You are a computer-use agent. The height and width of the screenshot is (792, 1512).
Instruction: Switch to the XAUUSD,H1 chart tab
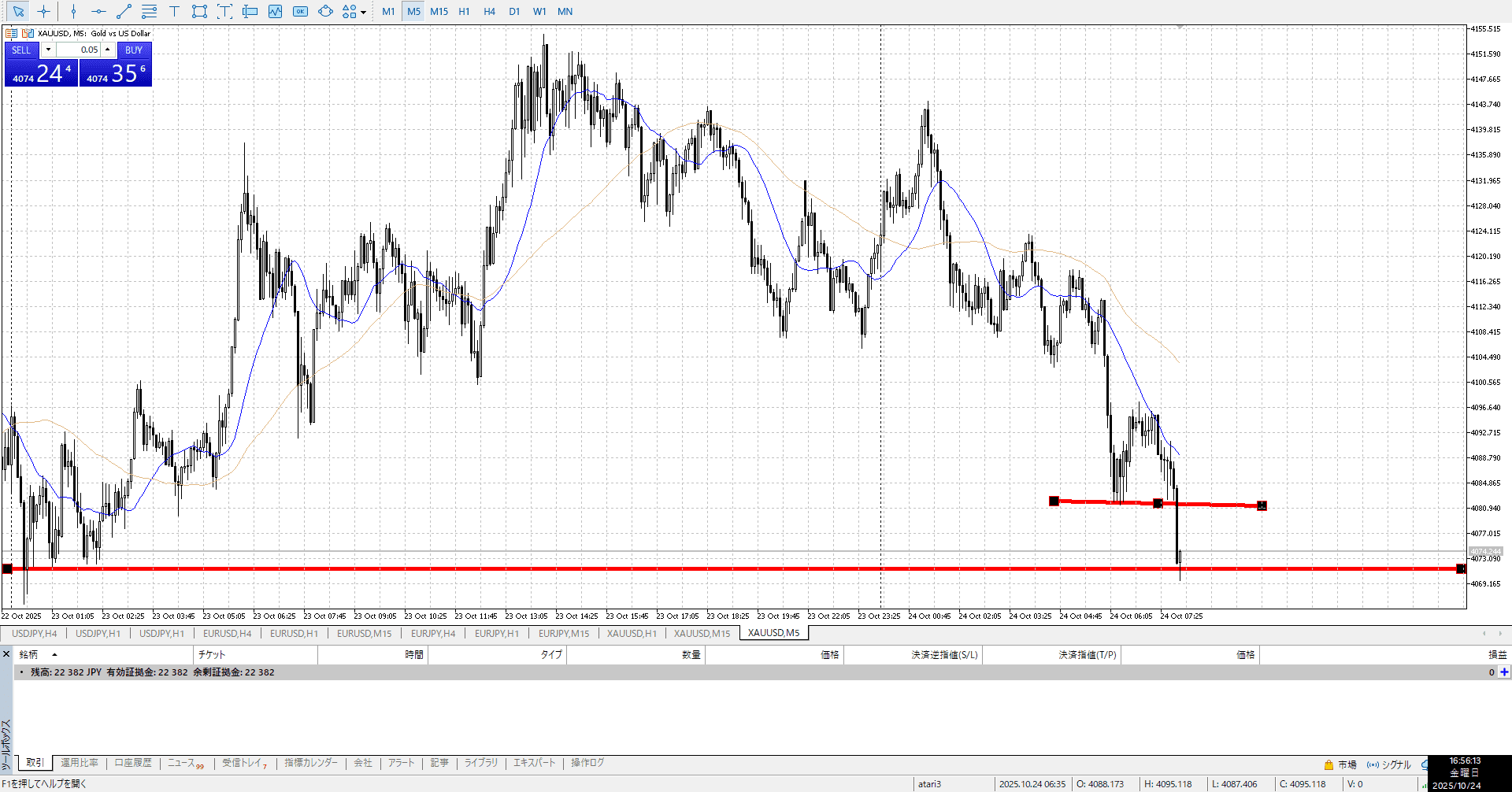click(631, 633)
